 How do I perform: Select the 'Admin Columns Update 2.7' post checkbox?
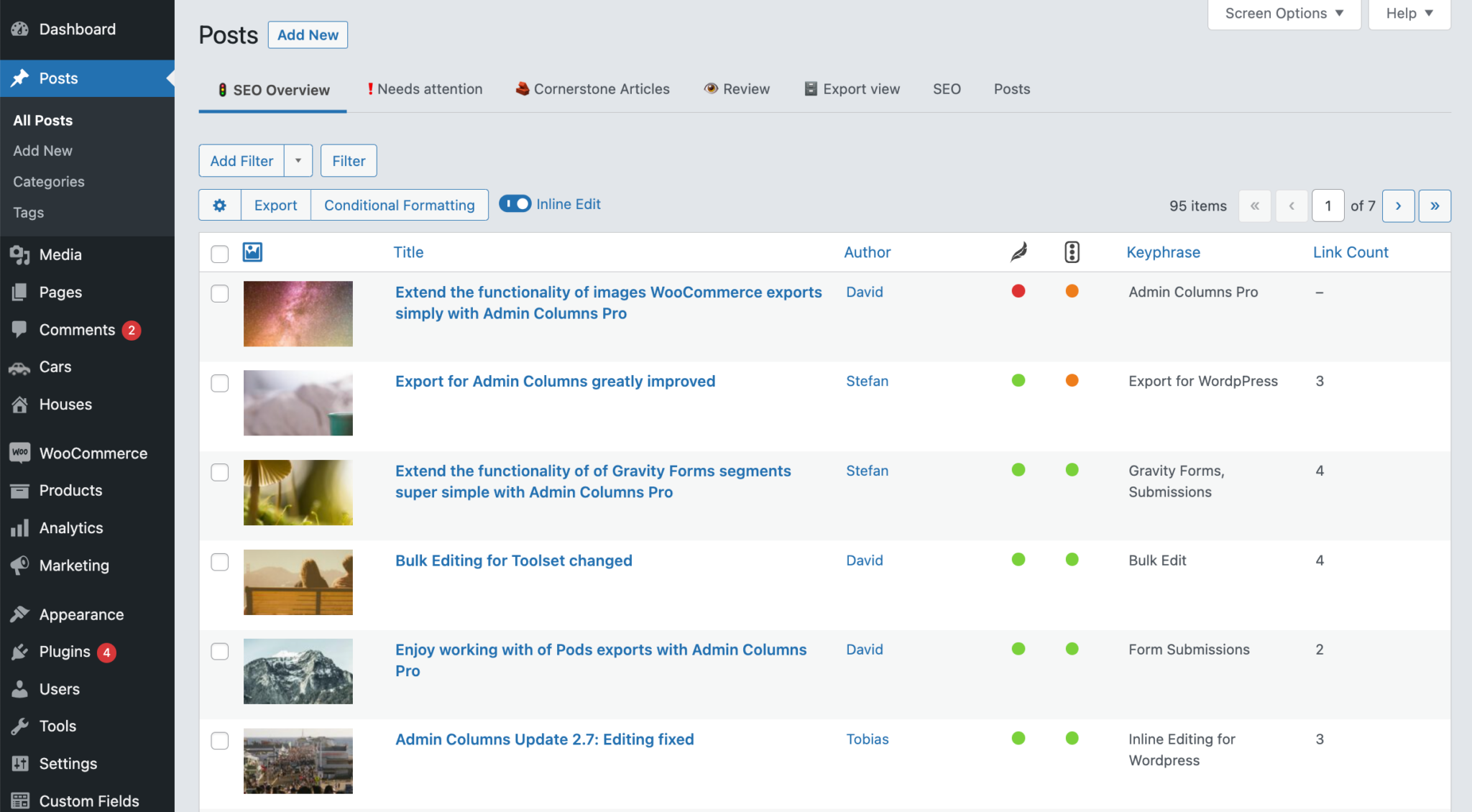click(x=220, y=741)
